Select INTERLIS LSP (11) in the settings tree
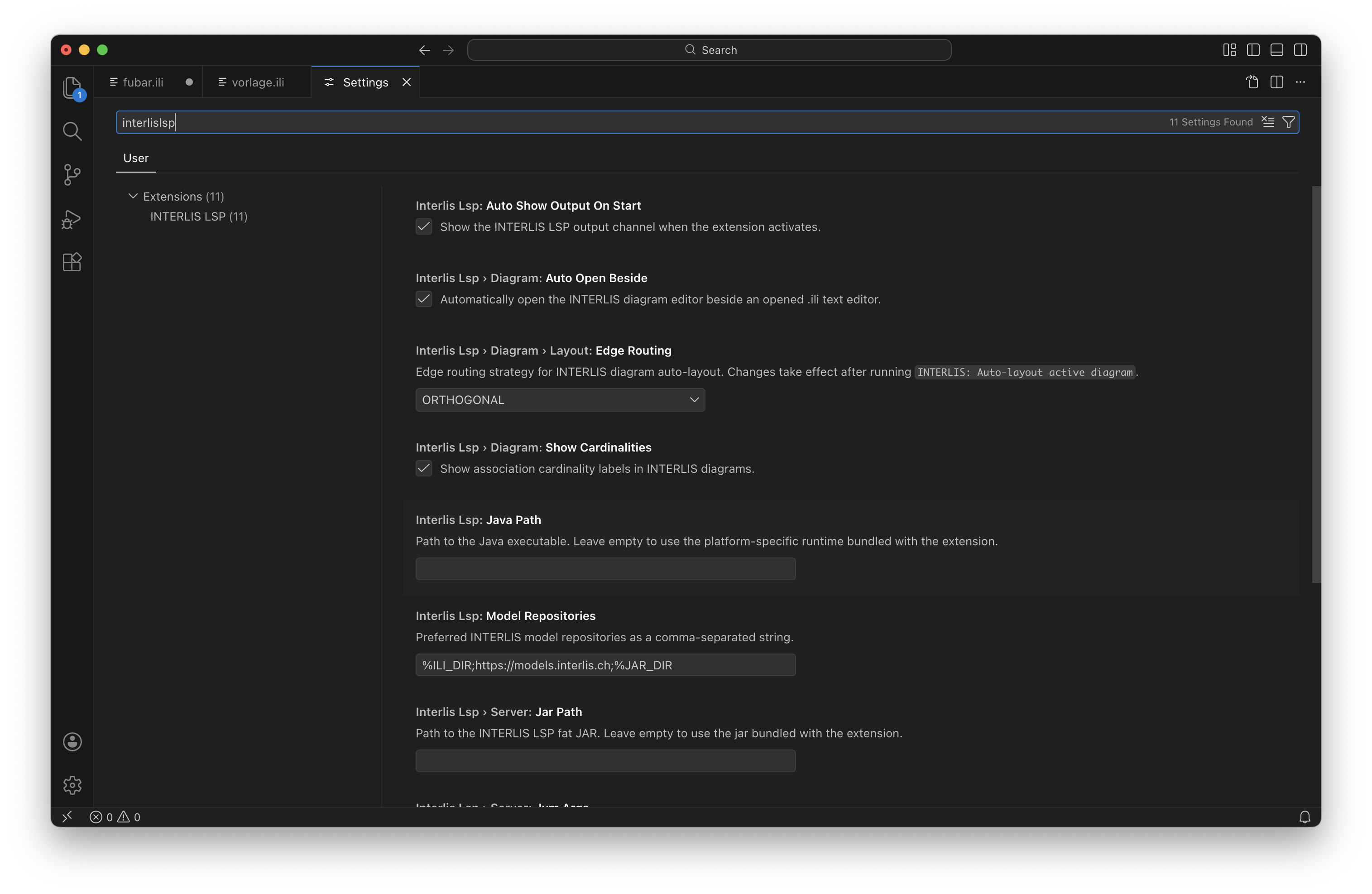The height and width of the screenshot is (894, 1372). 199,216
